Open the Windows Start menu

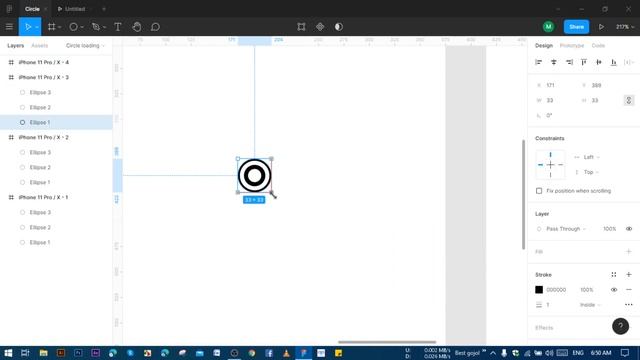click(x=8, y=353)
